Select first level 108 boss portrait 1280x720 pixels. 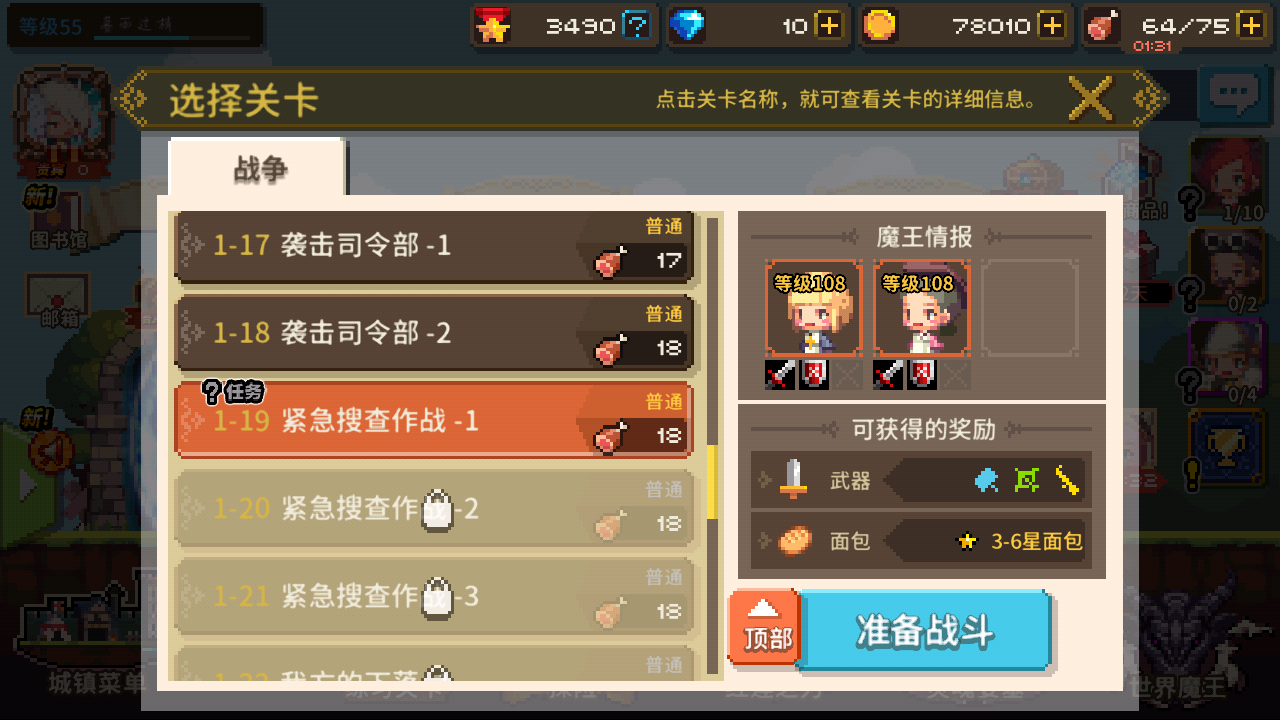[813, 308]
